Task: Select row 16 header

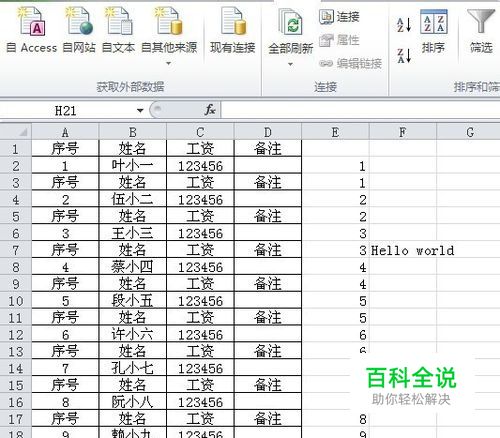Action: [16, 402]
